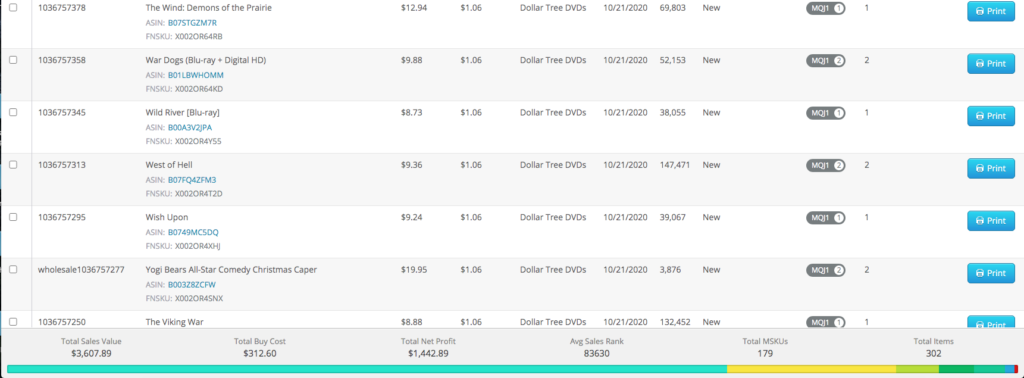The image size is (1024, 378).
Task: Open ASIN link B003Z8ZCFW for Yogi Bears
Action: (x=192, y=285)
